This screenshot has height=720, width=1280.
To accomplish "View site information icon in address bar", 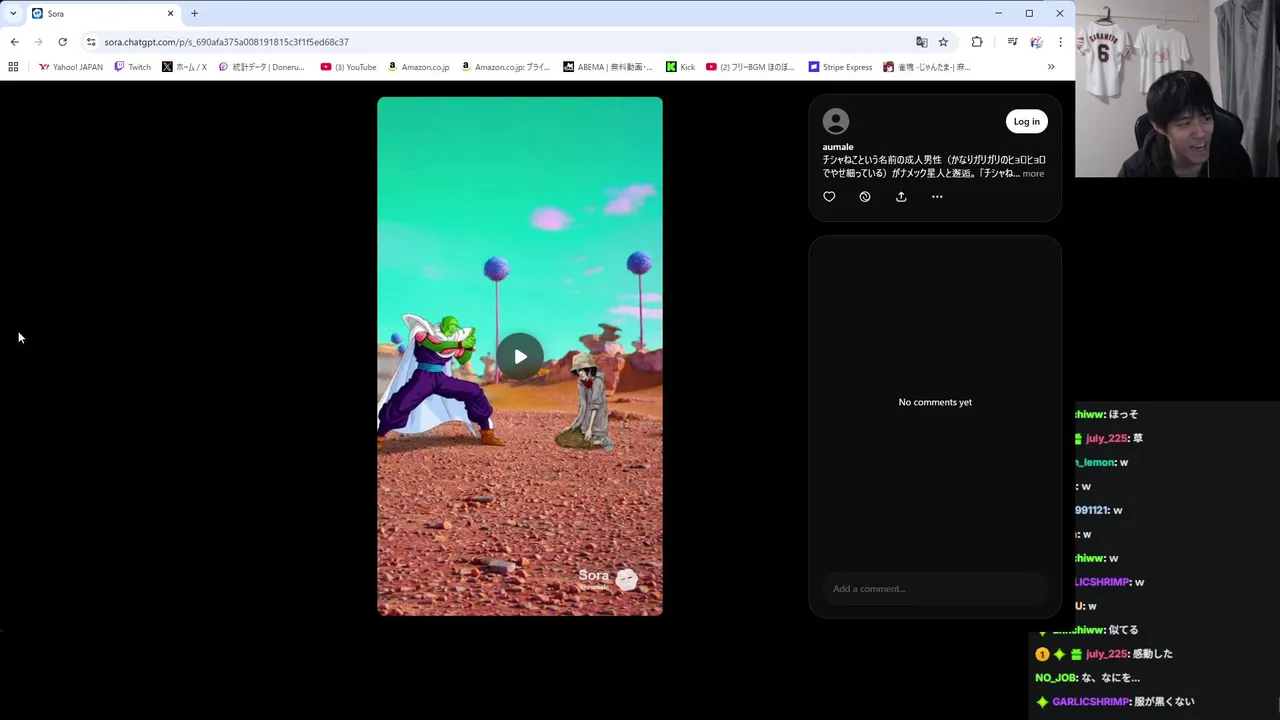I will pyautogui.click(x=91, y=42).
